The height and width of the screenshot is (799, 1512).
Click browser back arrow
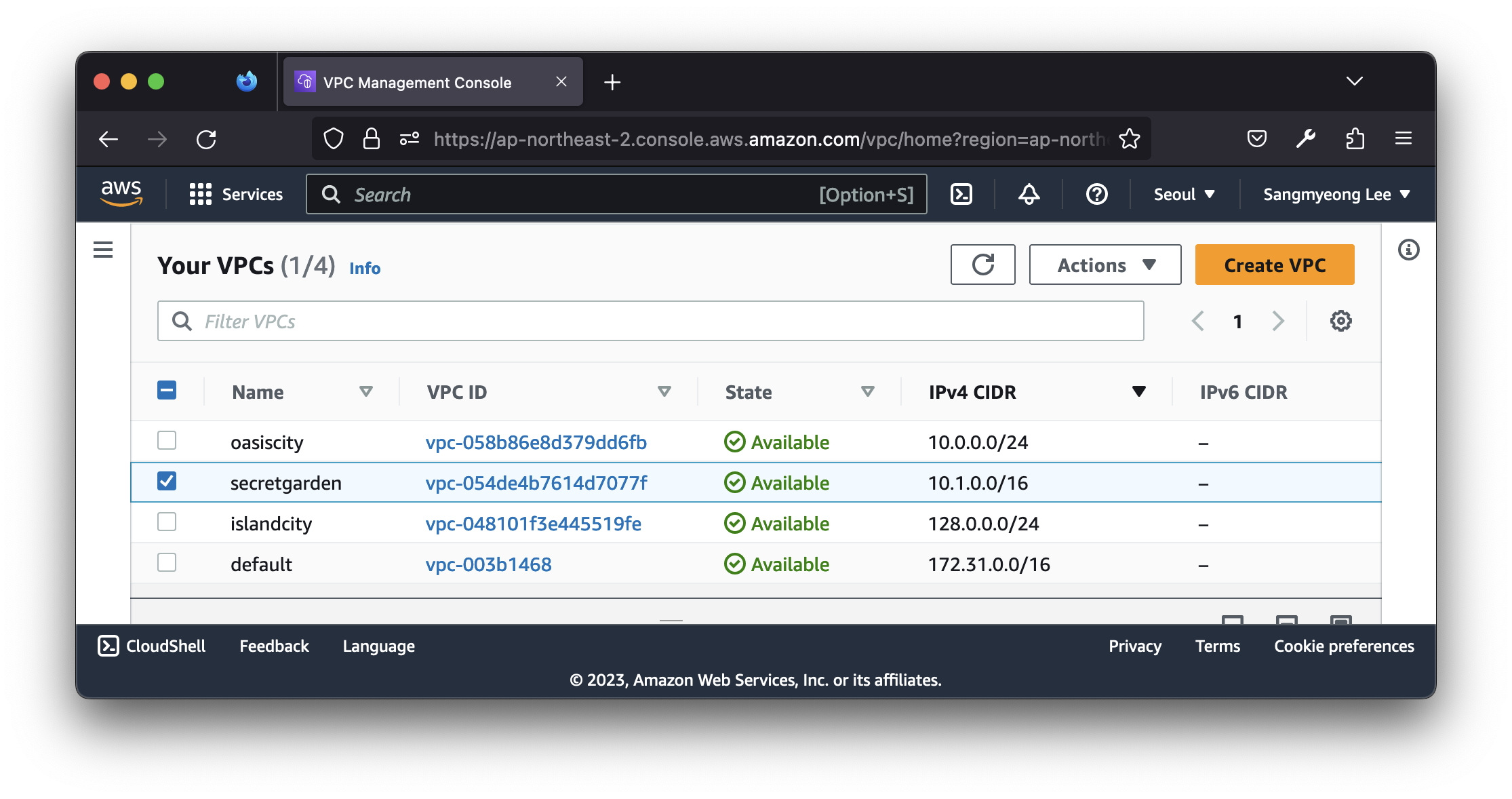click(x=108, y=139)
